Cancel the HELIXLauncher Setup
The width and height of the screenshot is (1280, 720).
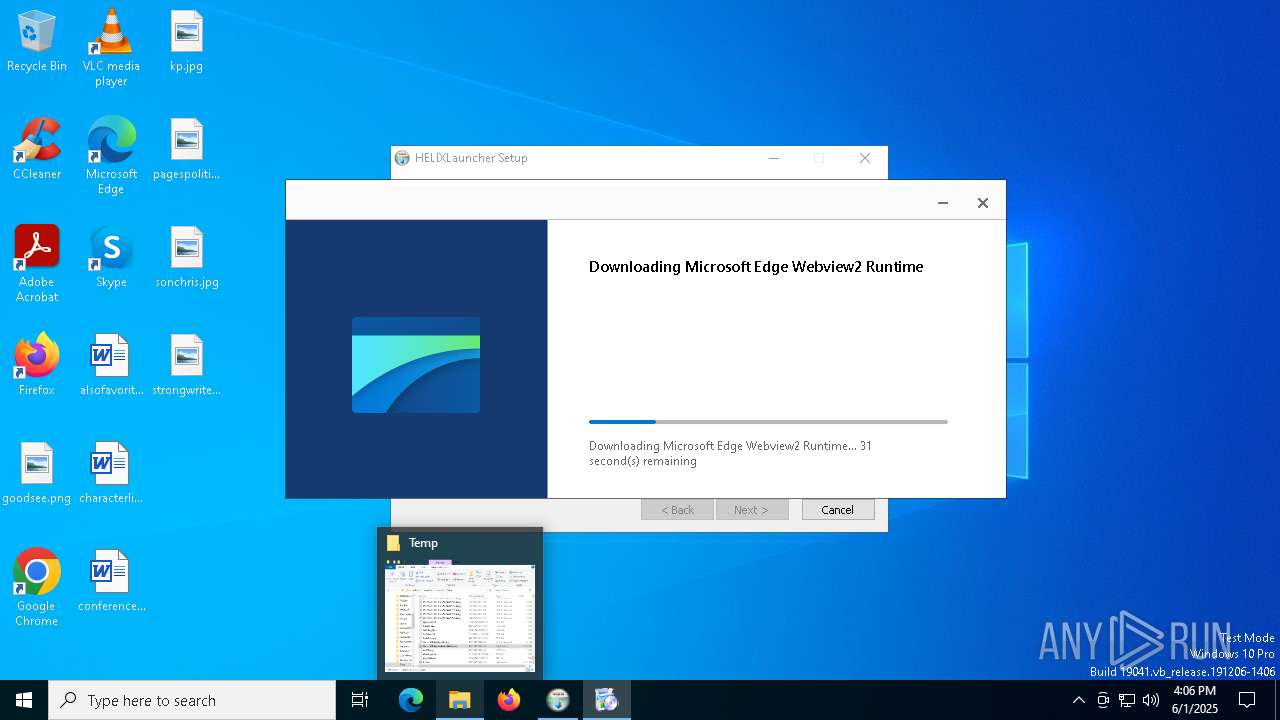click(x=838, y=510)
